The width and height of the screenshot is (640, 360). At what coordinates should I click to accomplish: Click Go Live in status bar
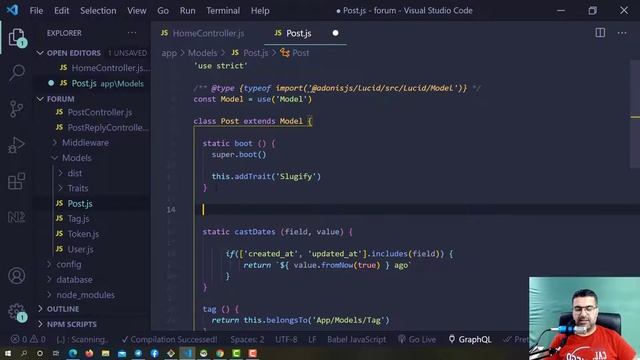[x=416, y=339]
